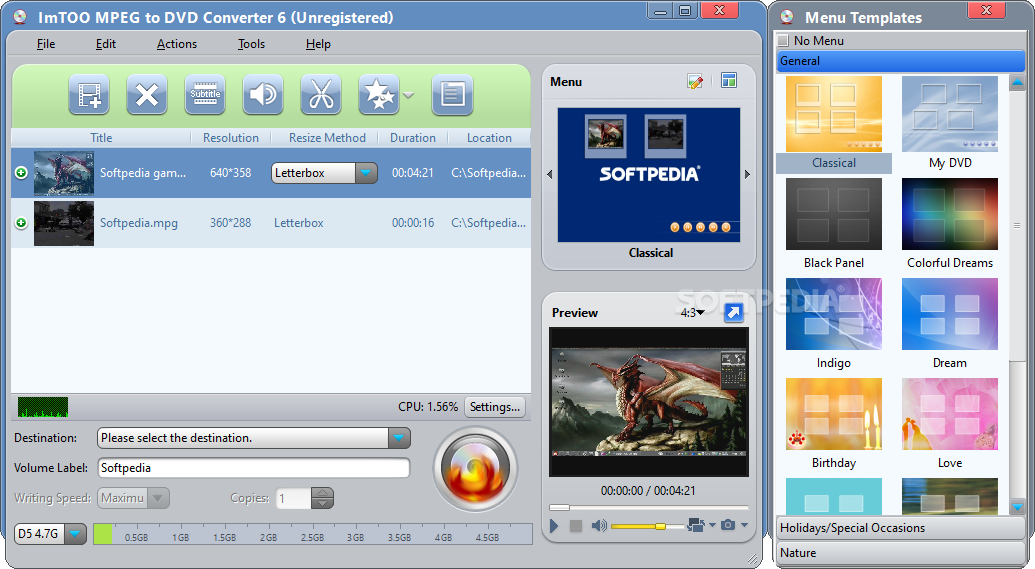Open the Writing Speed dropdown

(x=158, y=498)
